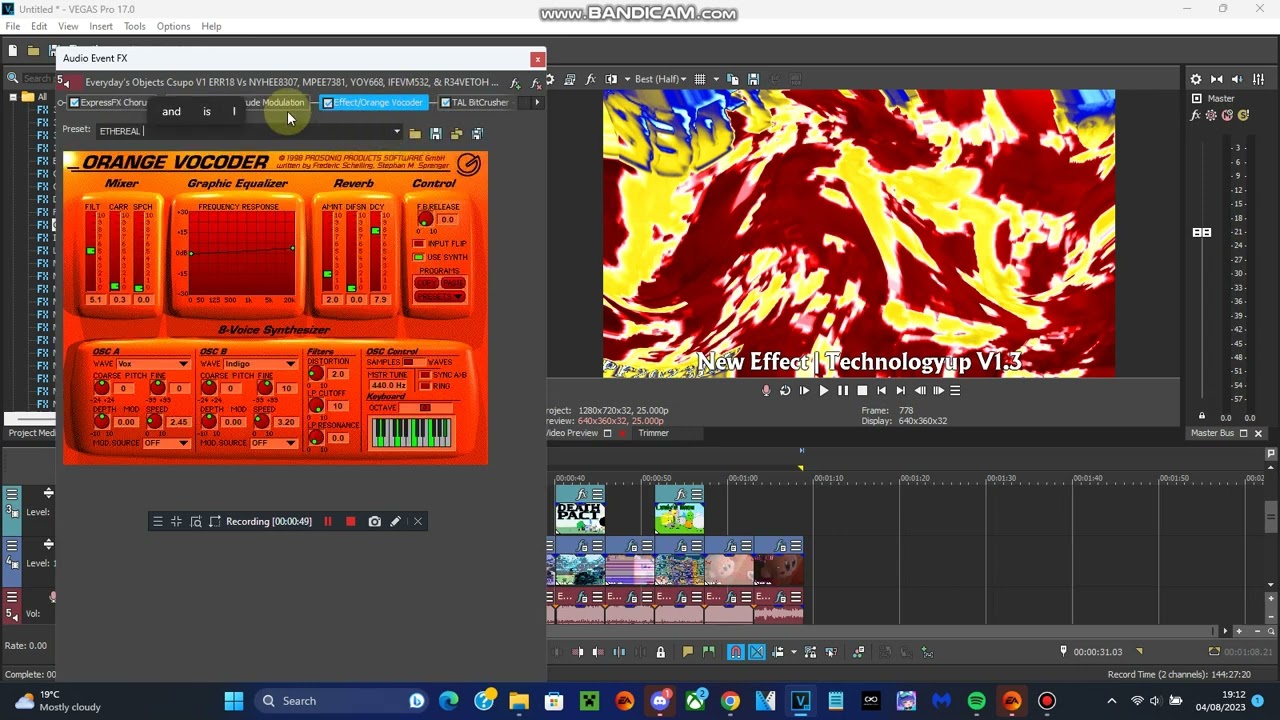Click the COPY program button

(x=427, y=283)
